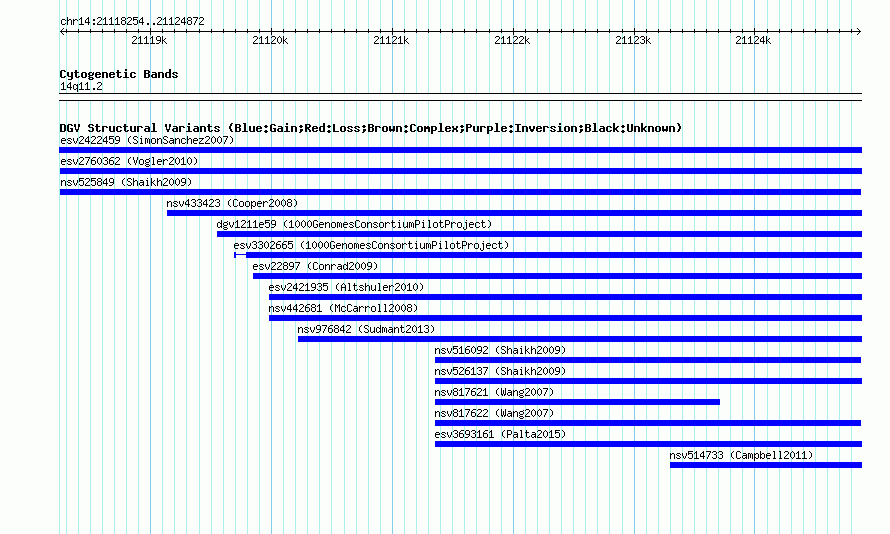
Task: Select nsv526137 (Shaikh2009) label
Action: (500, 371)
